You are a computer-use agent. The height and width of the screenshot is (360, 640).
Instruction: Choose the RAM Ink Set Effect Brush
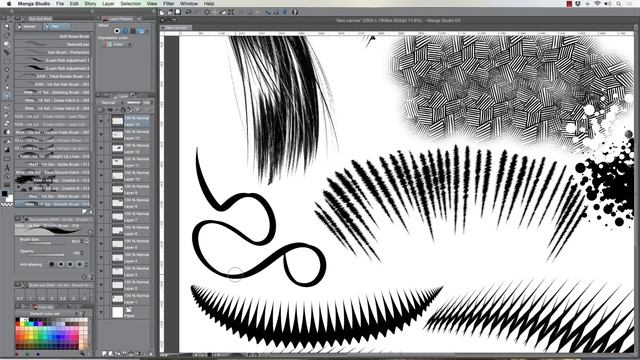[52, 196]
